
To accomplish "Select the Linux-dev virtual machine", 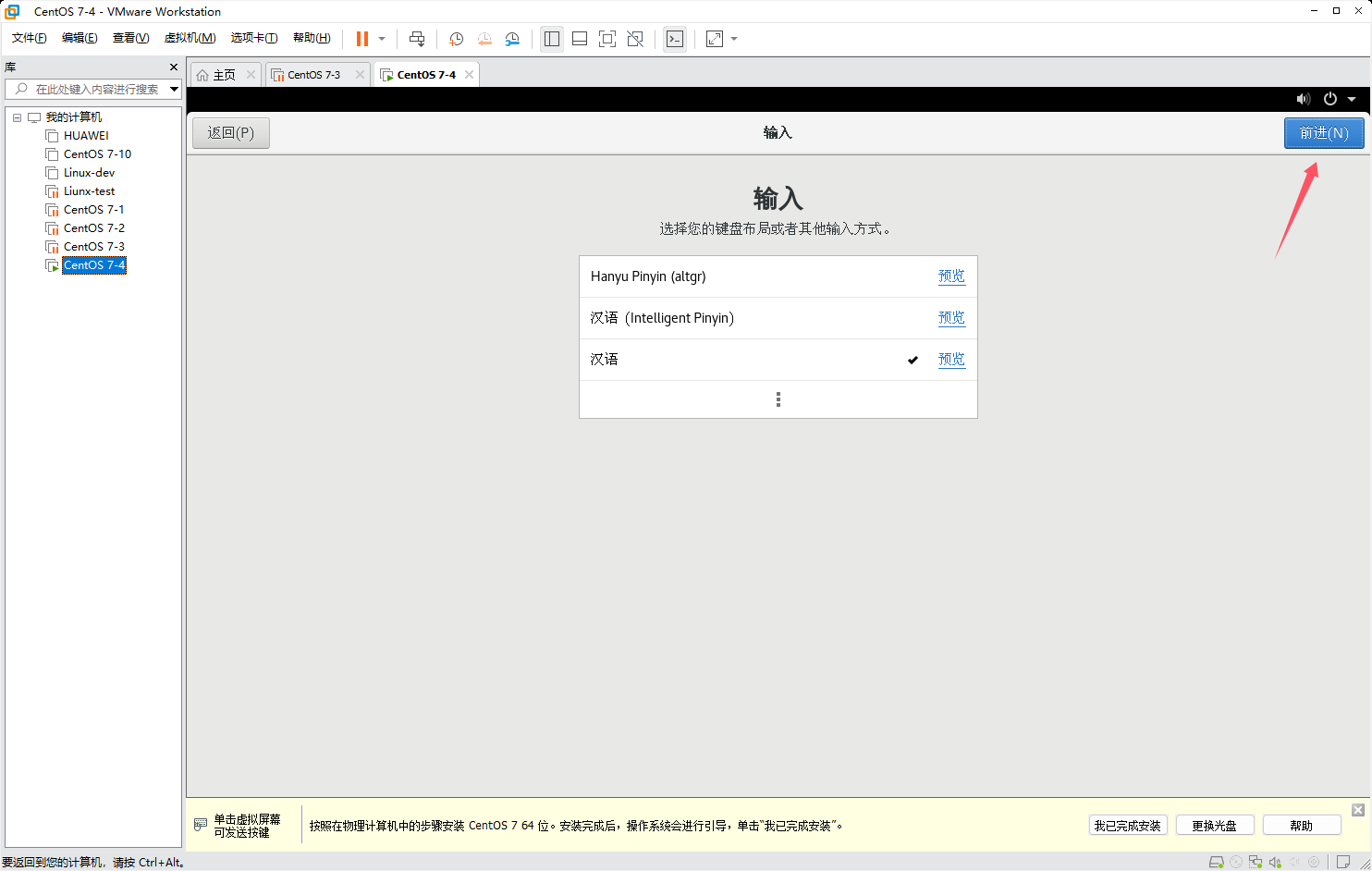I will point(89,173).
